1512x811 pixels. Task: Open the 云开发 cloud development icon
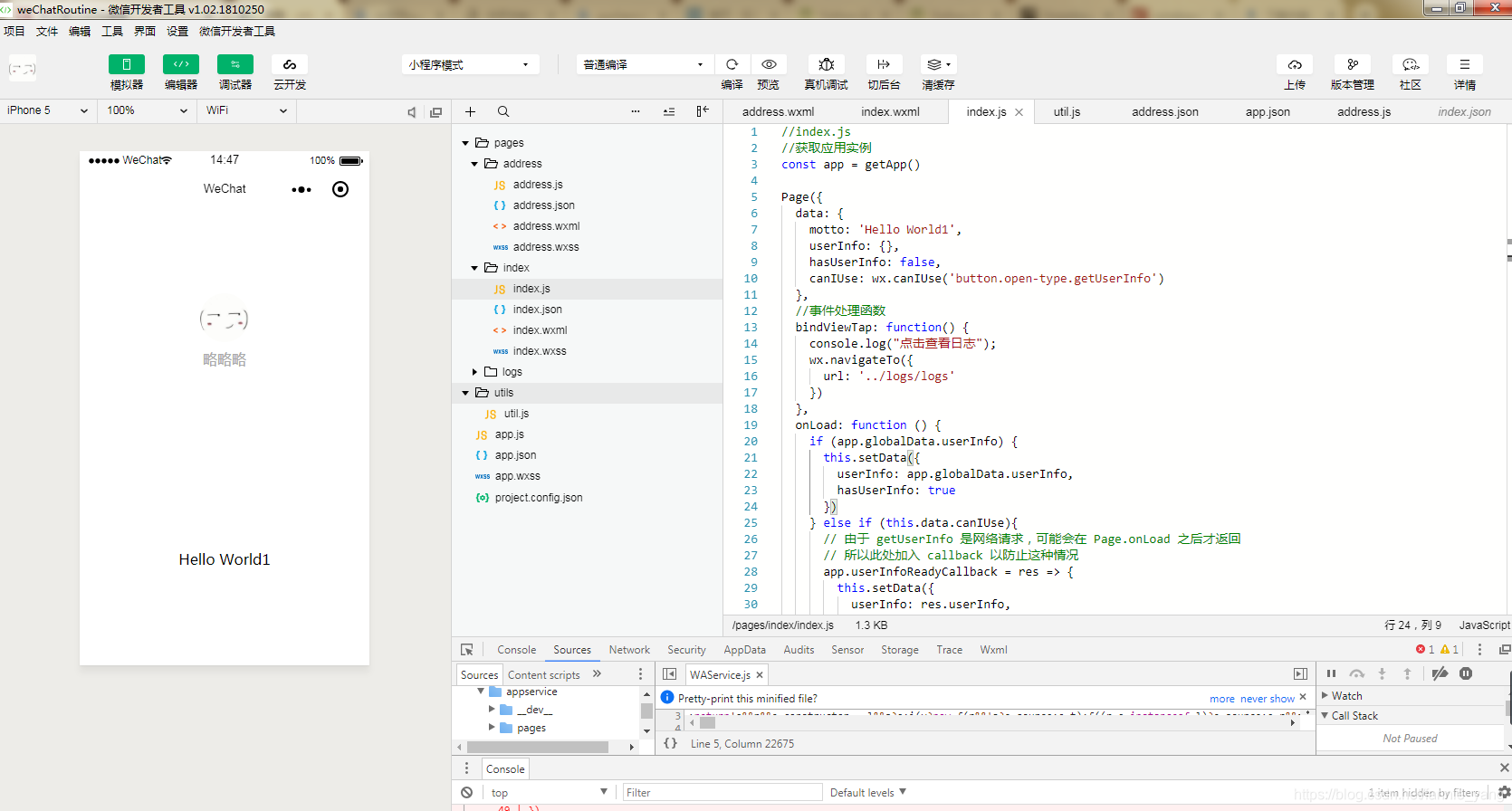[x=290, y=64]
